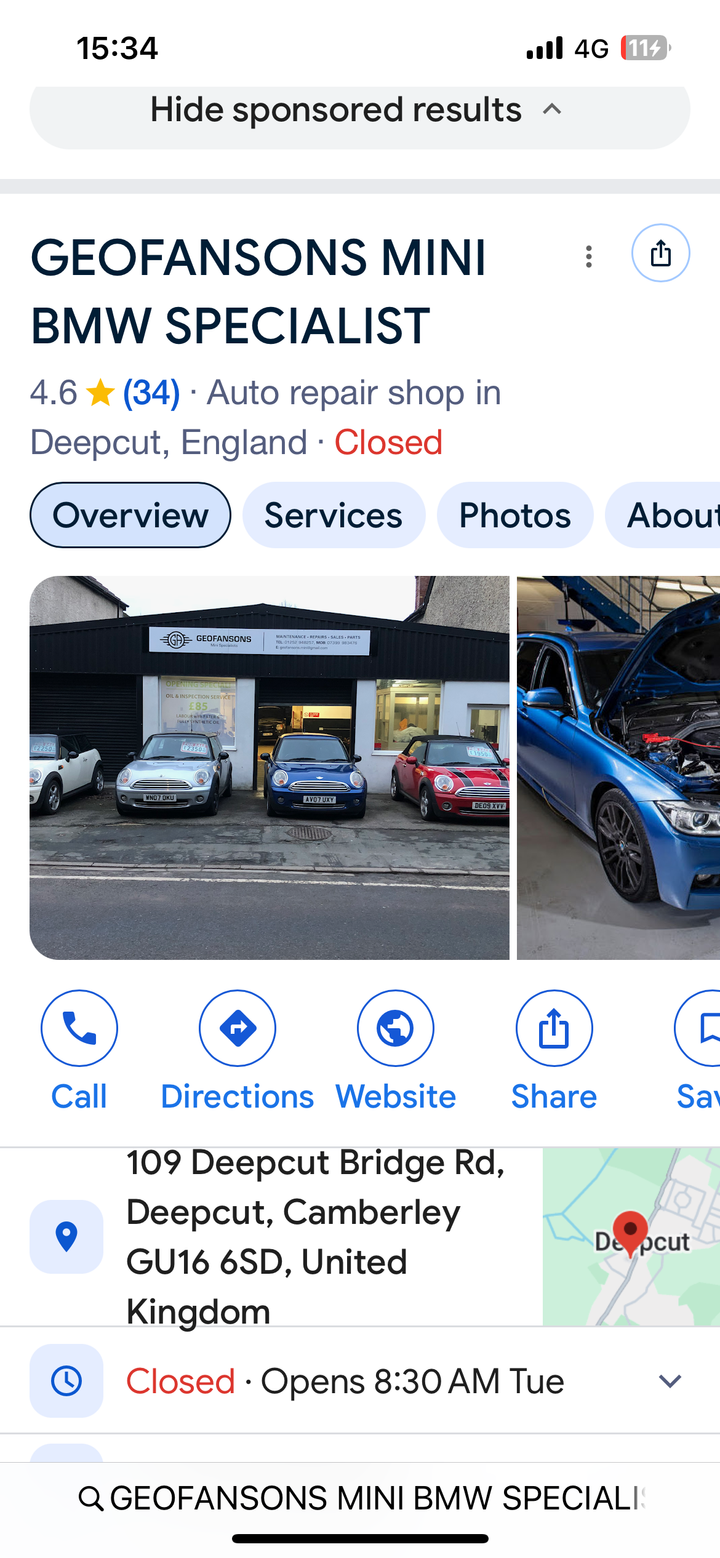Open the garage storefront photo
720x1558 pixels.
tap(269, 767)
